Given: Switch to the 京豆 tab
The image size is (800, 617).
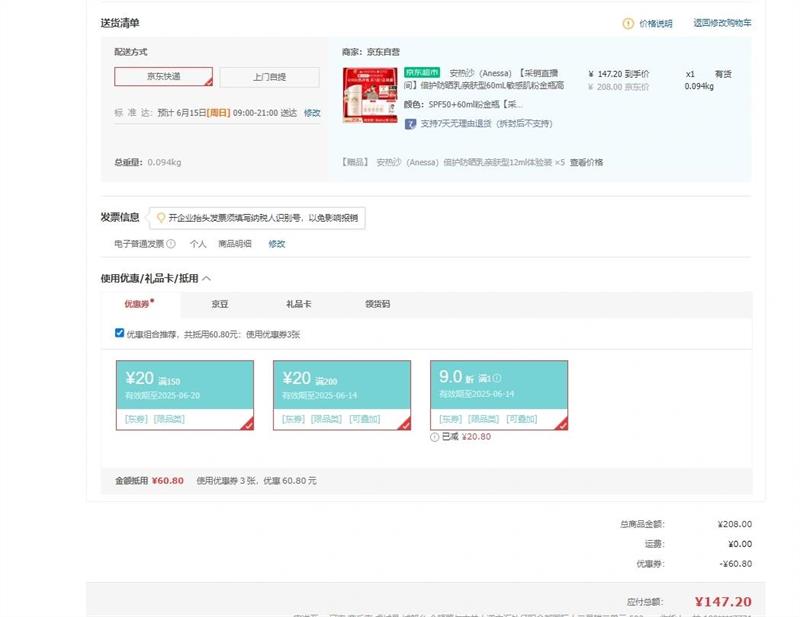Looking at the screenshot, I should 220,304.
